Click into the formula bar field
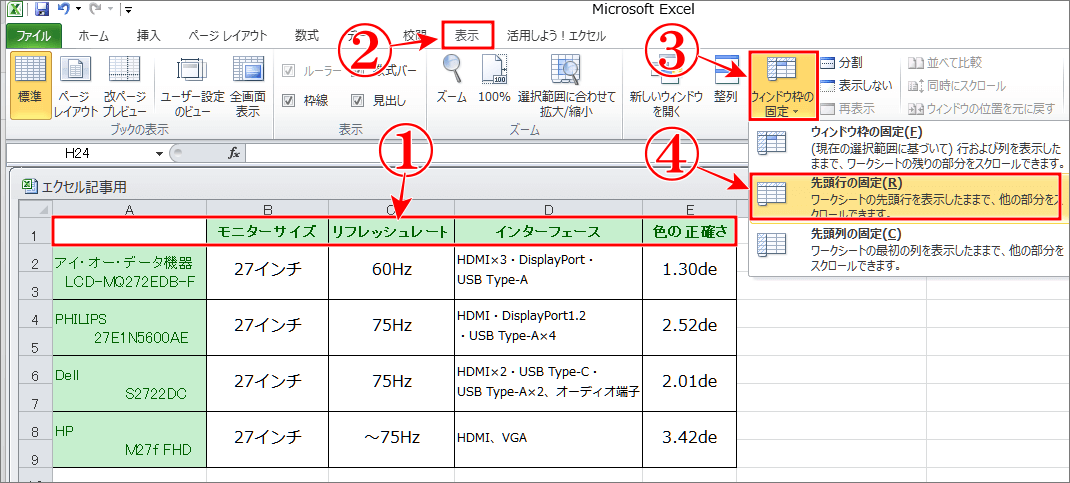The height and width of the screenshot is (483, 1070). coord(498,154)
